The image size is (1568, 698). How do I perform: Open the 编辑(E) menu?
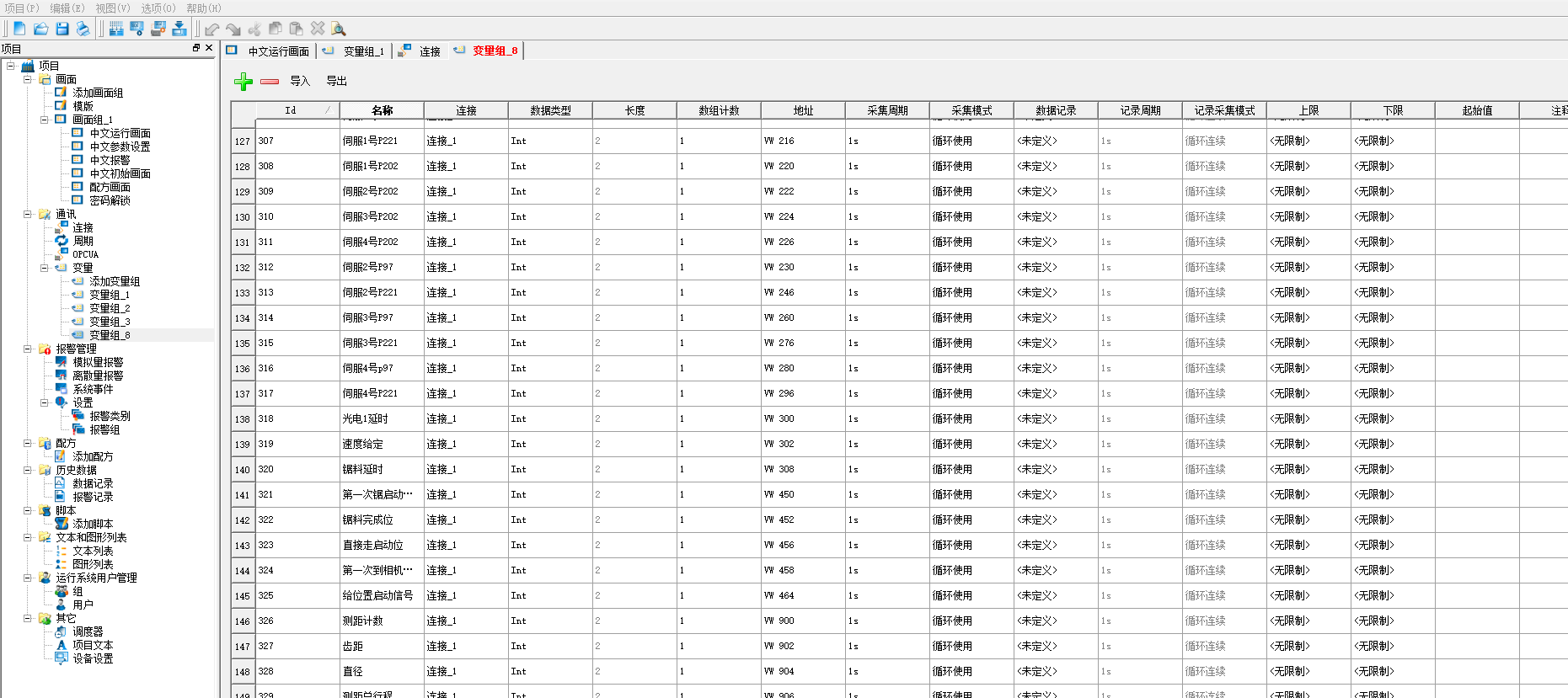click(x=67, y=8)
